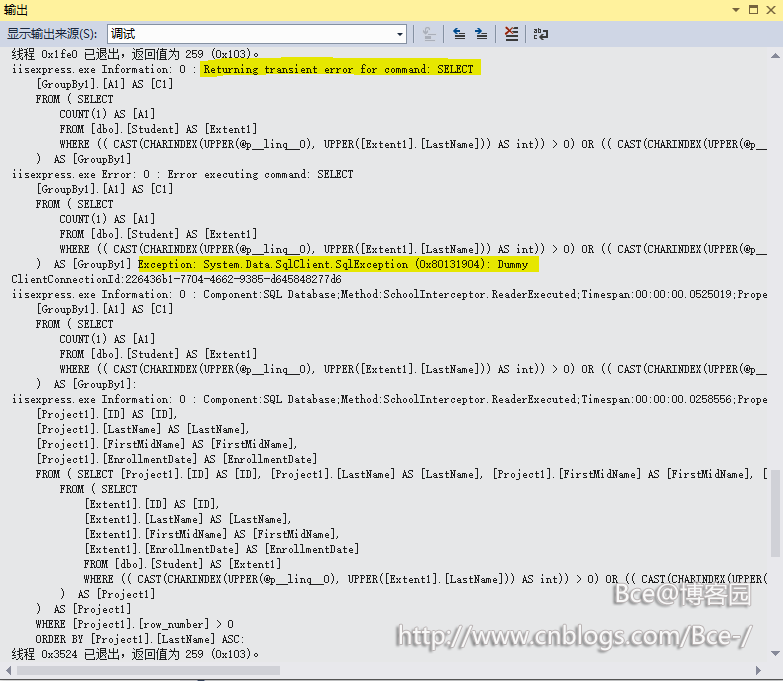783x681 pixels.
Task: Click the 'ClientConnectionId:226436b1-7704' line
Action: point(176,279)
